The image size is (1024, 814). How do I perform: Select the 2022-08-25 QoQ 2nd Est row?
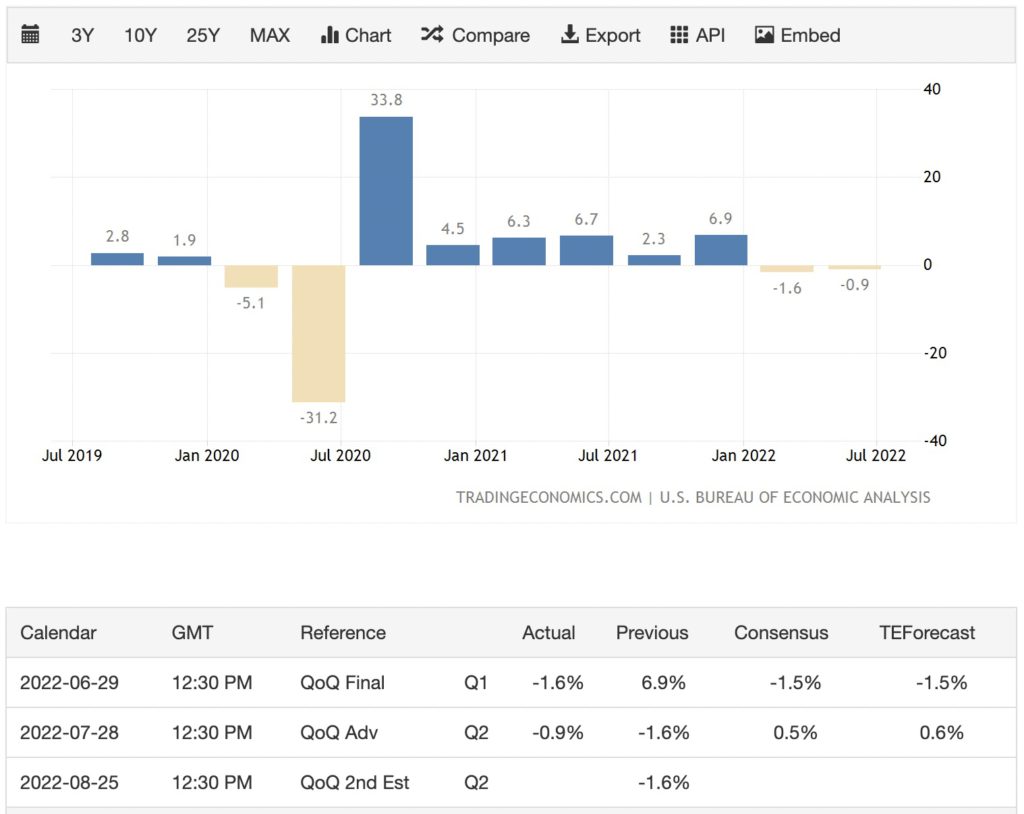click(354, 782)
